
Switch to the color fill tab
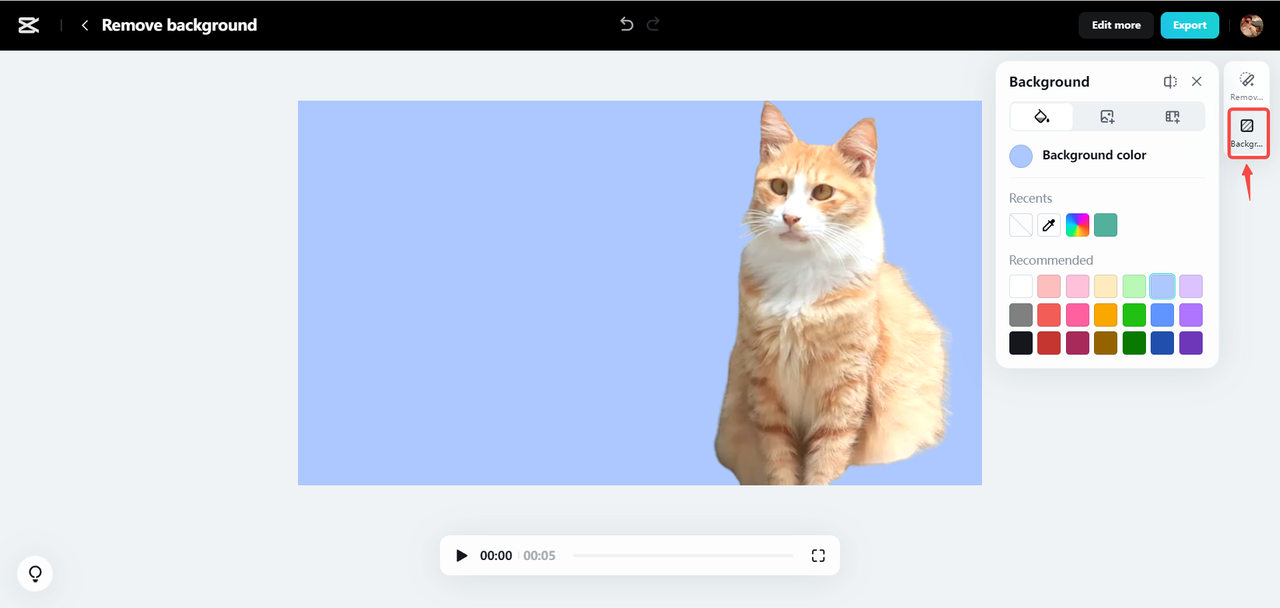[1041, 117]
